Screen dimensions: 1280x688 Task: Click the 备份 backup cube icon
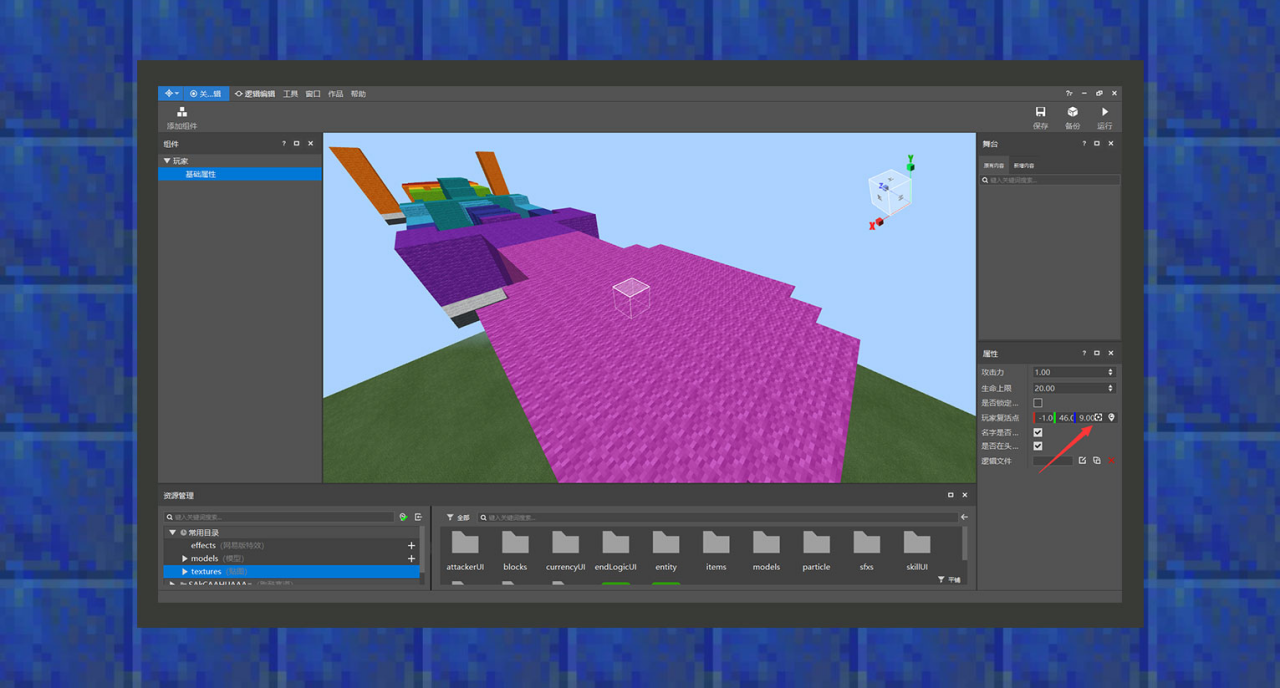point(1072,112)
